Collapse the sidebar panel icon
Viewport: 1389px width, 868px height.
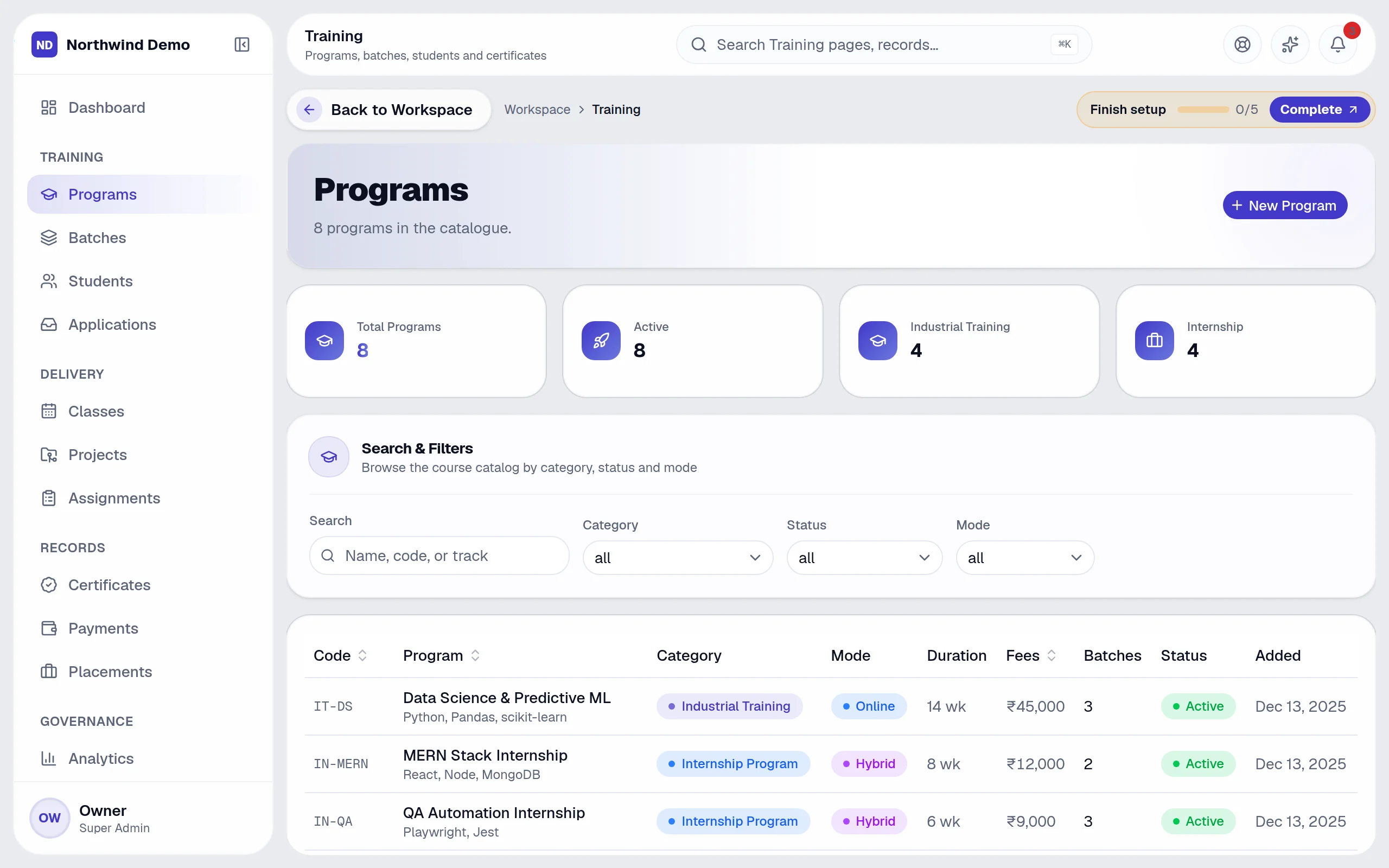(241, 44)
